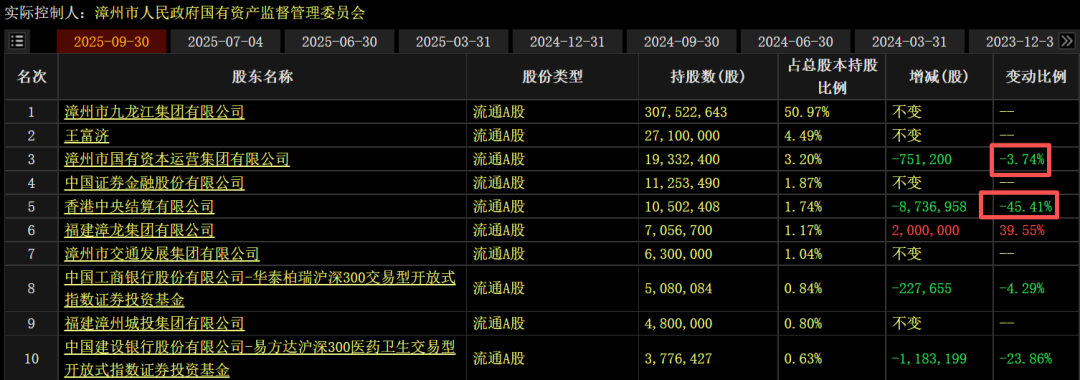Select the holding value 7,056,700

tap(678, 230)
